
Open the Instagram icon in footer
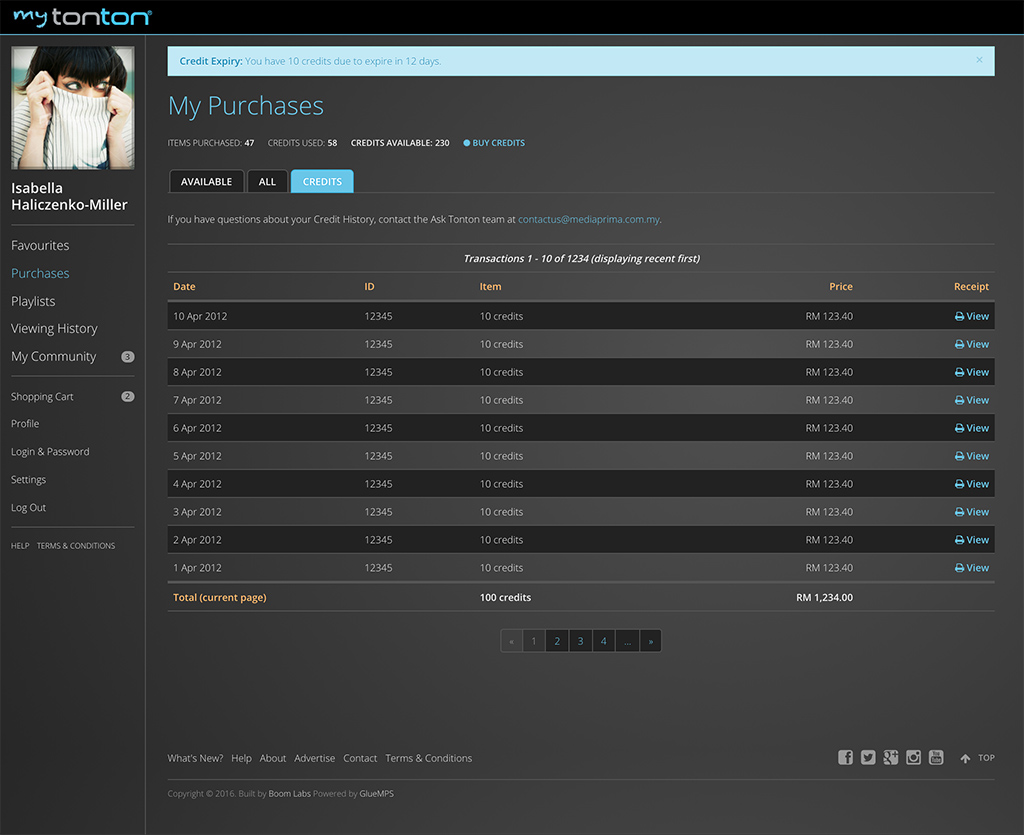pos(913,758)
